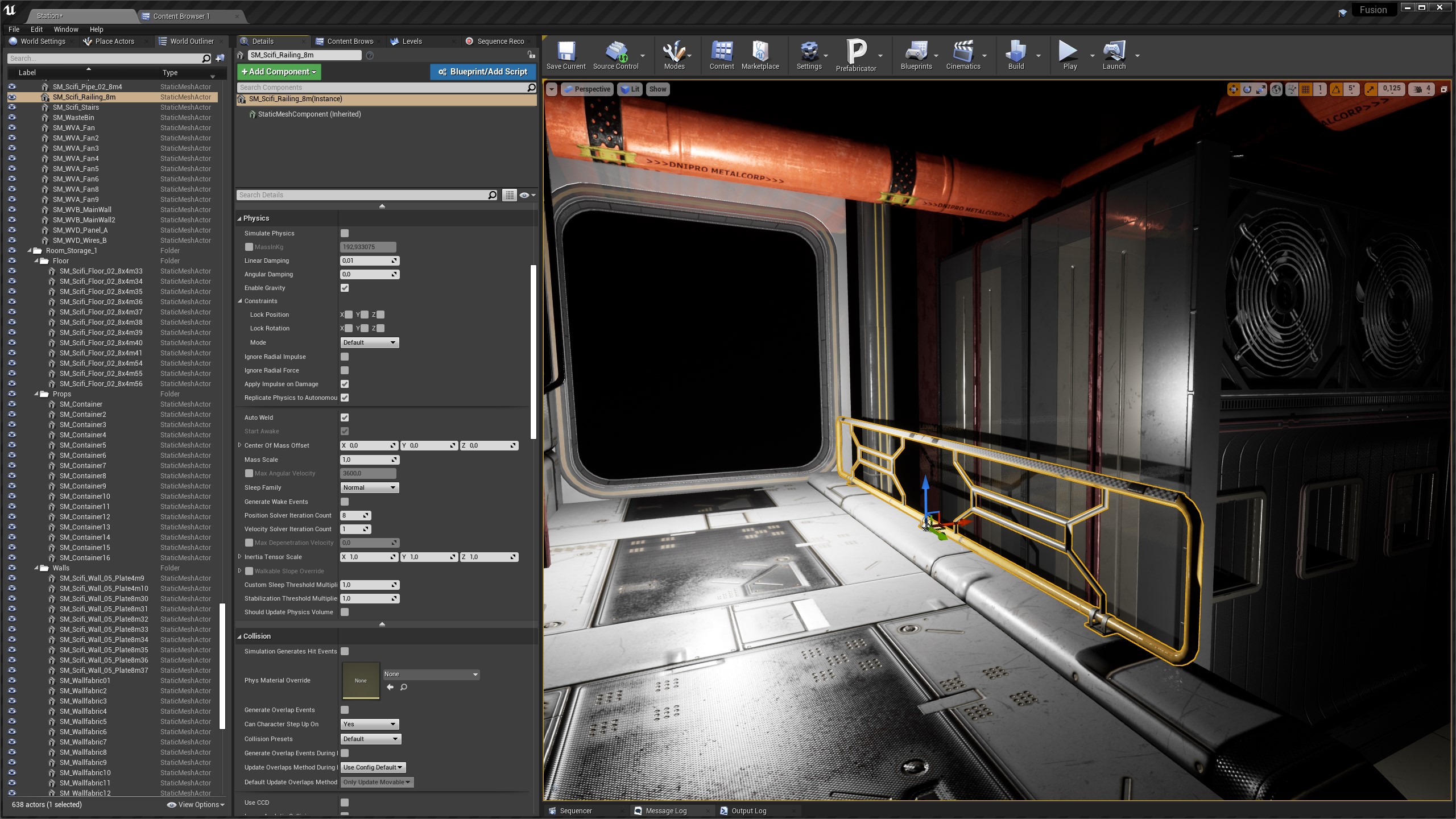Screen dimensions: 1456x819
Task: Open the File menu
Action: pos(14,29)
